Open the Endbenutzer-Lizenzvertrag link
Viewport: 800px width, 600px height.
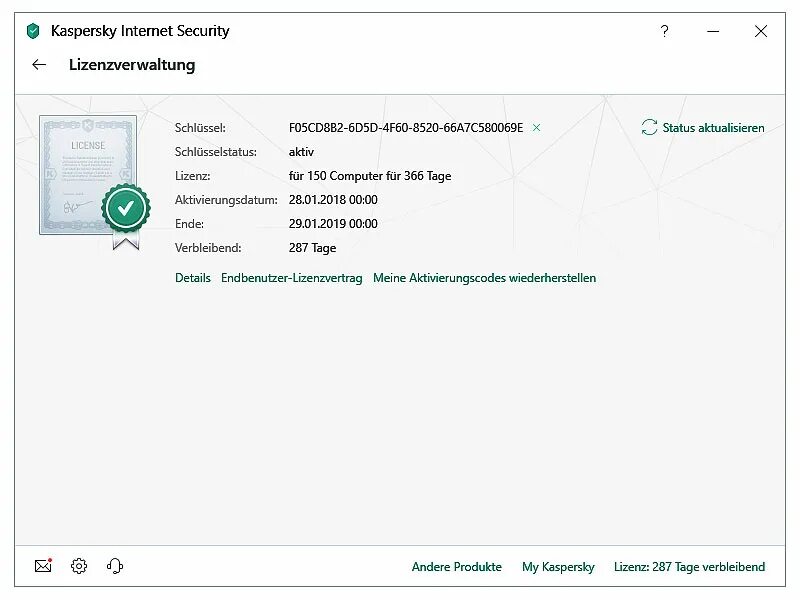pyautogui.click(x=291, y=278)
